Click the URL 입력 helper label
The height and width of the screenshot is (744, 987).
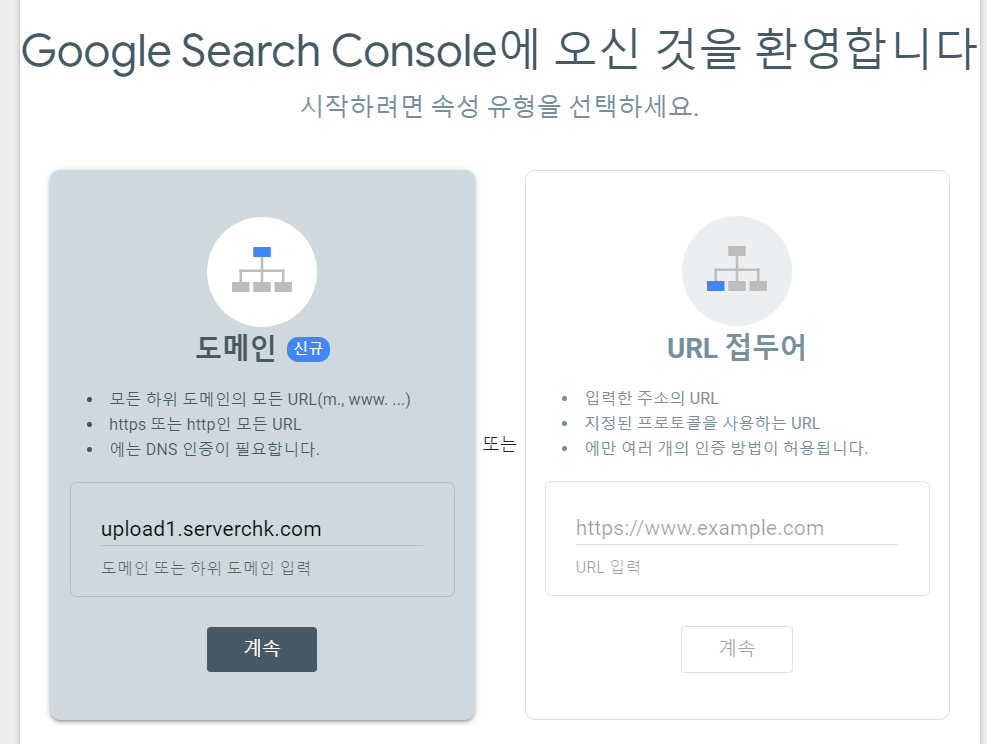(x=608, y=567)
